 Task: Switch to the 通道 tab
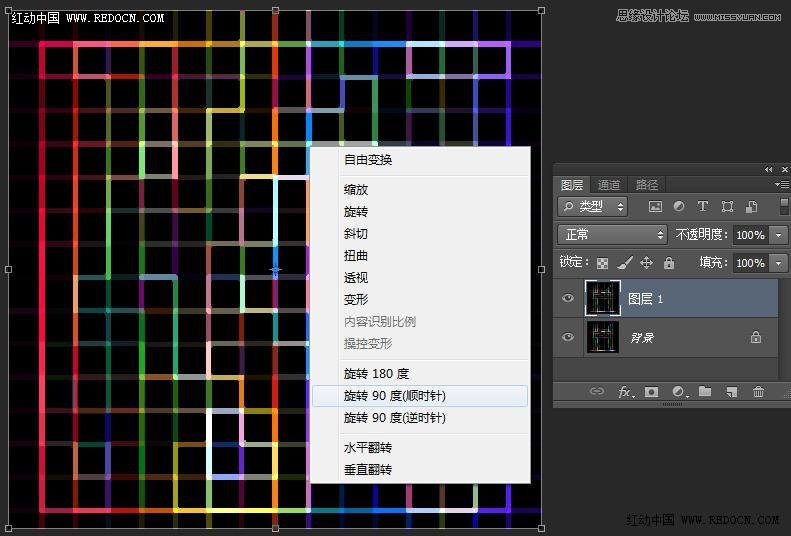coord(609,185)
